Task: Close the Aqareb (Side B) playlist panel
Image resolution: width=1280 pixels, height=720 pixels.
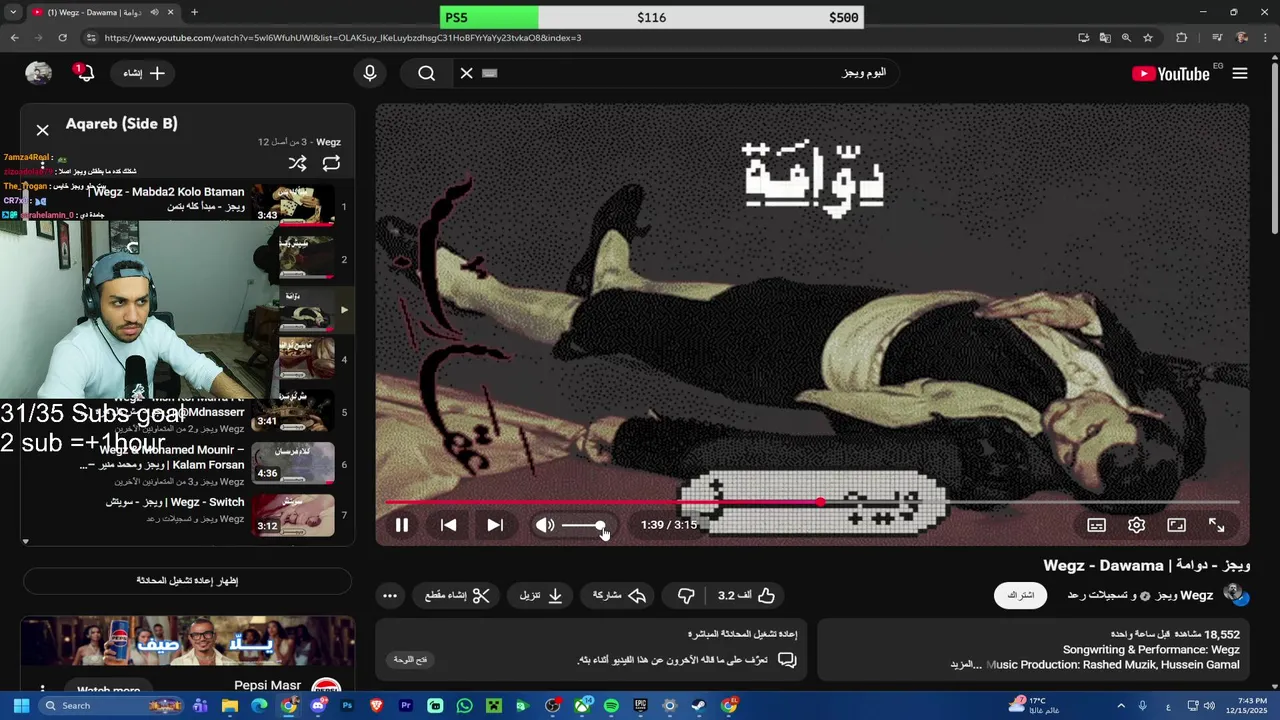Action: (42, 130)
